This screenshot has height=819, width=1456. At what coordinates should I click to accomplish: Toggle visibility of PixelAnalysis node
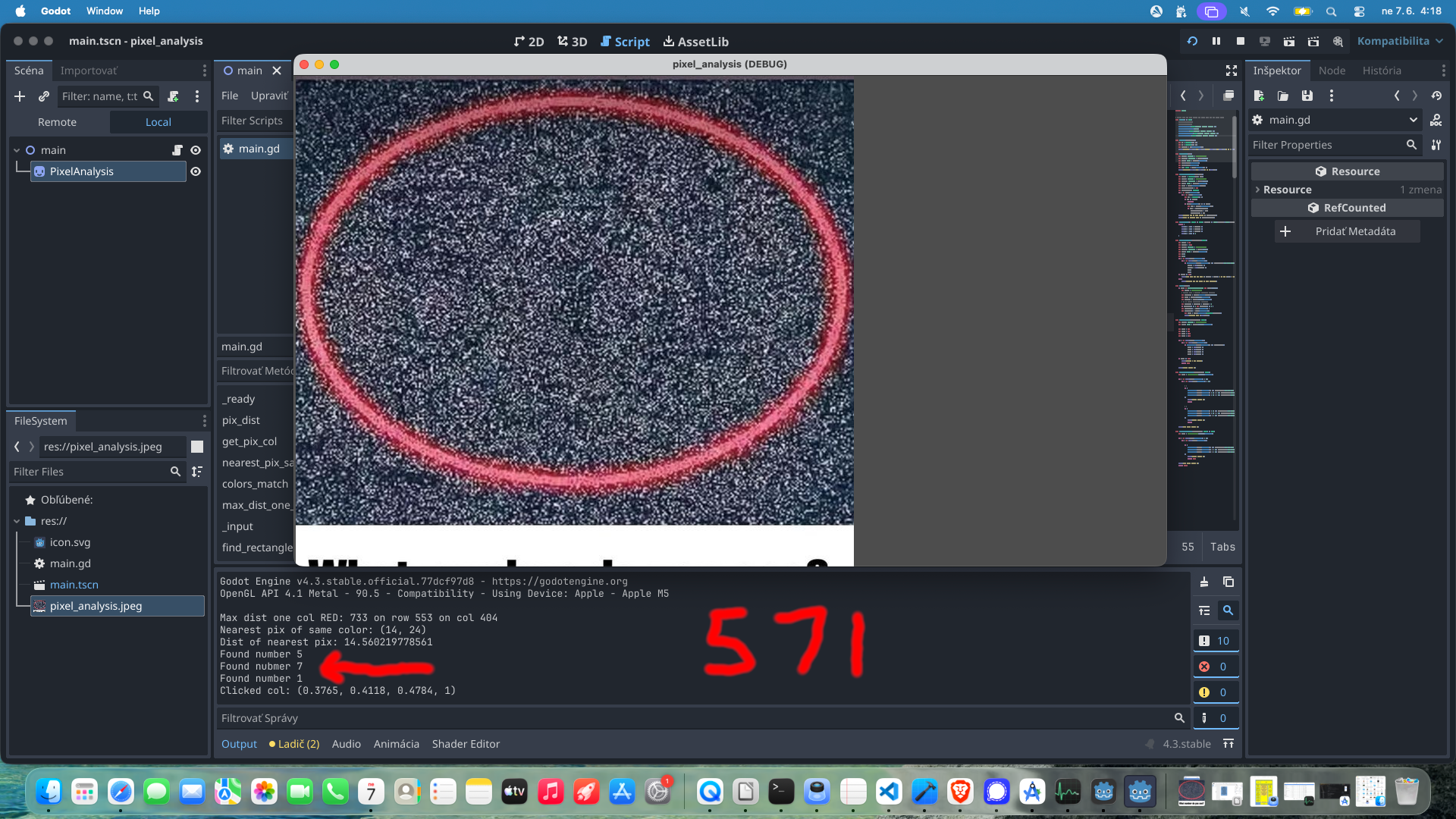[x=196, y=171]
